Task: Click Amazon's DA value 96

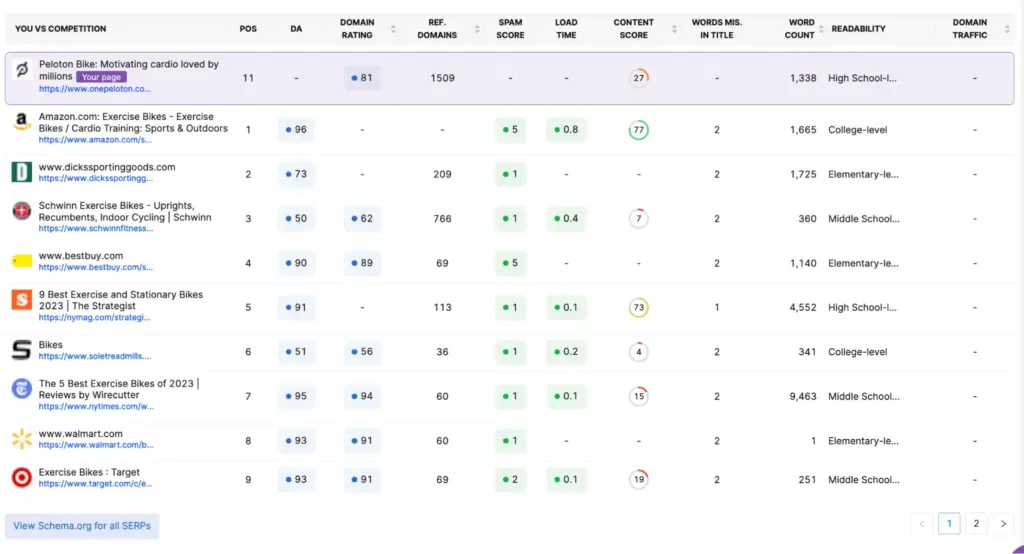Action: pos(296,129)
